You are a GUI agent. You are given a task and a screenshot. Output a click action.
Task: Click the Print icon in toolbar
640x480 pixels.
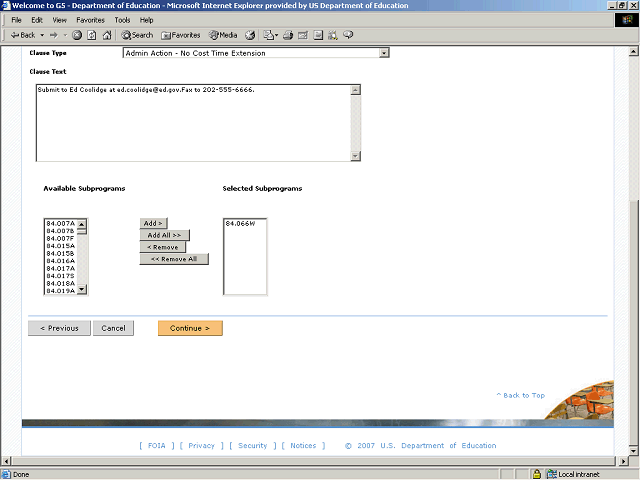click(x=288, y=36)
